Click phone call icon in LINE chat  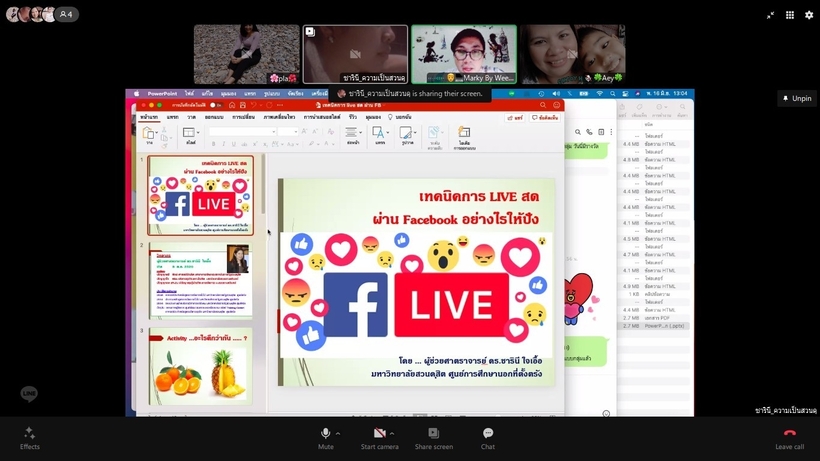coord(589,132)
